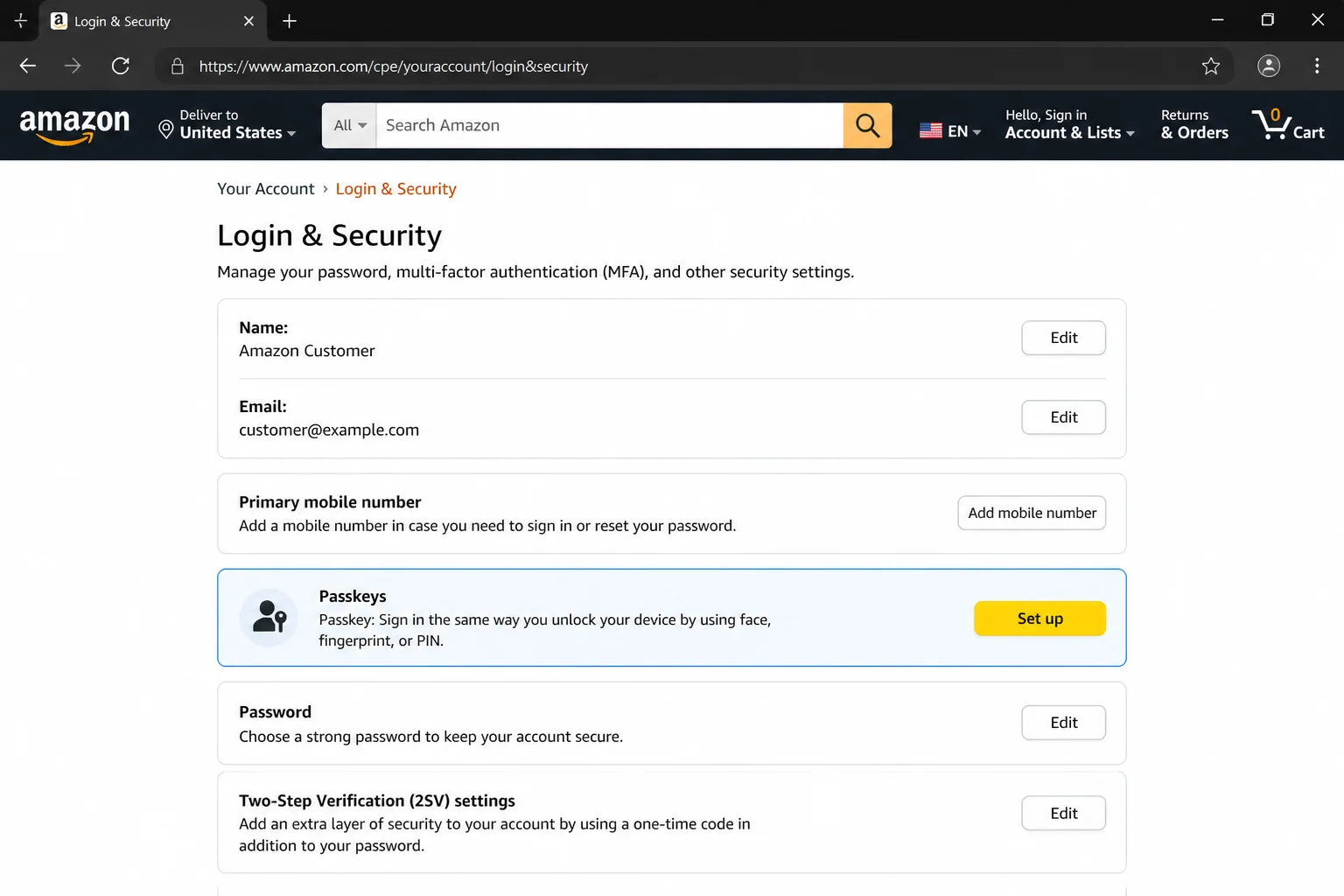
Task: Click Add mobile number button
Action: (x=1032, y=513)
